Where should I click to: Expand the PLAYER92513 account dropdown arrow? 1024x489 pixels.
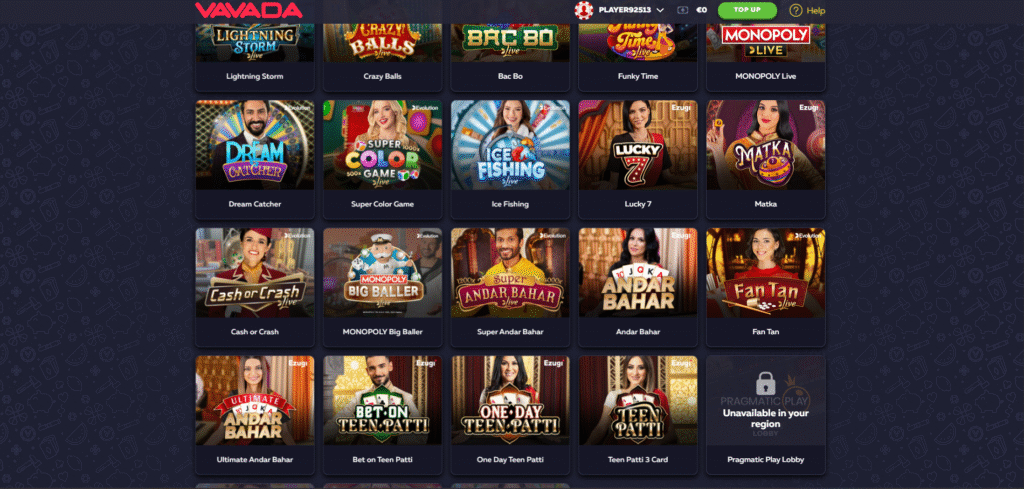pos(660,10)
